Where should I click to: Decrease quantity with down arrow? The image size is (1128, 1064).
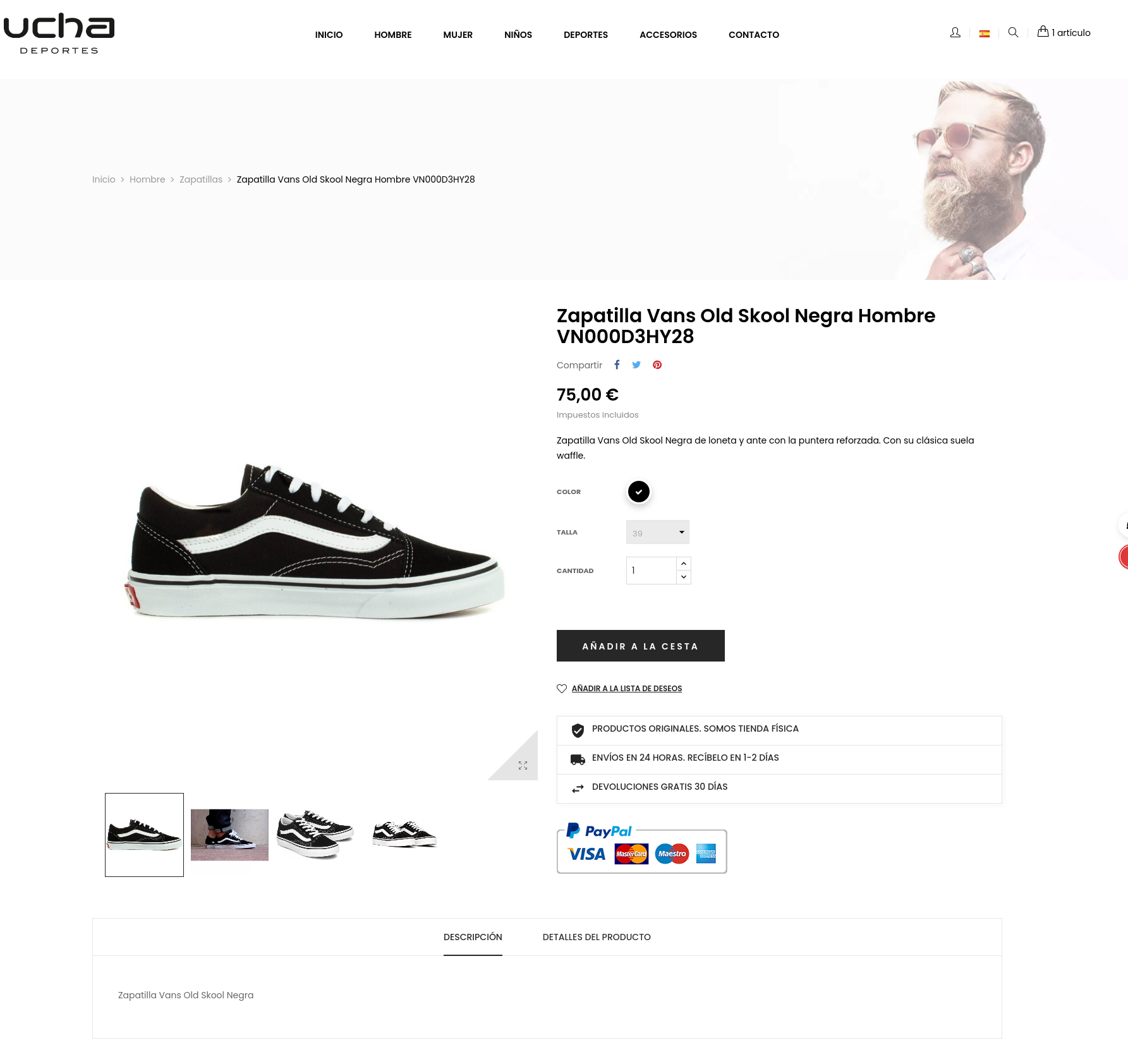(x=684, y=577)
